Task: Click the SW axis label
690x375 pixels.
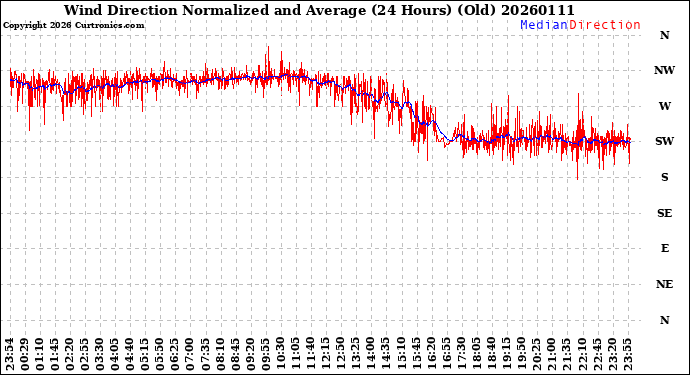Action: pyautogui.click(x=664, y=141)
